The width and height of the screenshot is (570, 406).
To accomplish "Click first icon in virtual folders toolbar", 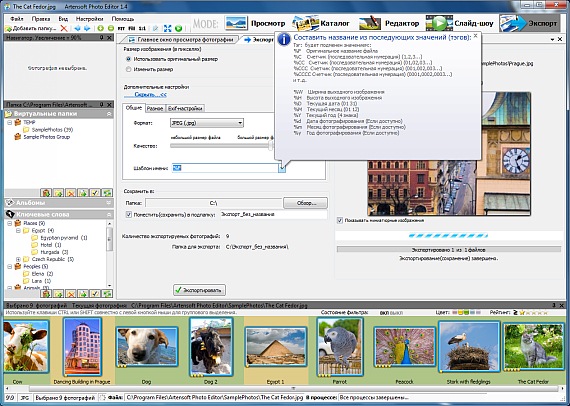I will click(x=46, y=193).
